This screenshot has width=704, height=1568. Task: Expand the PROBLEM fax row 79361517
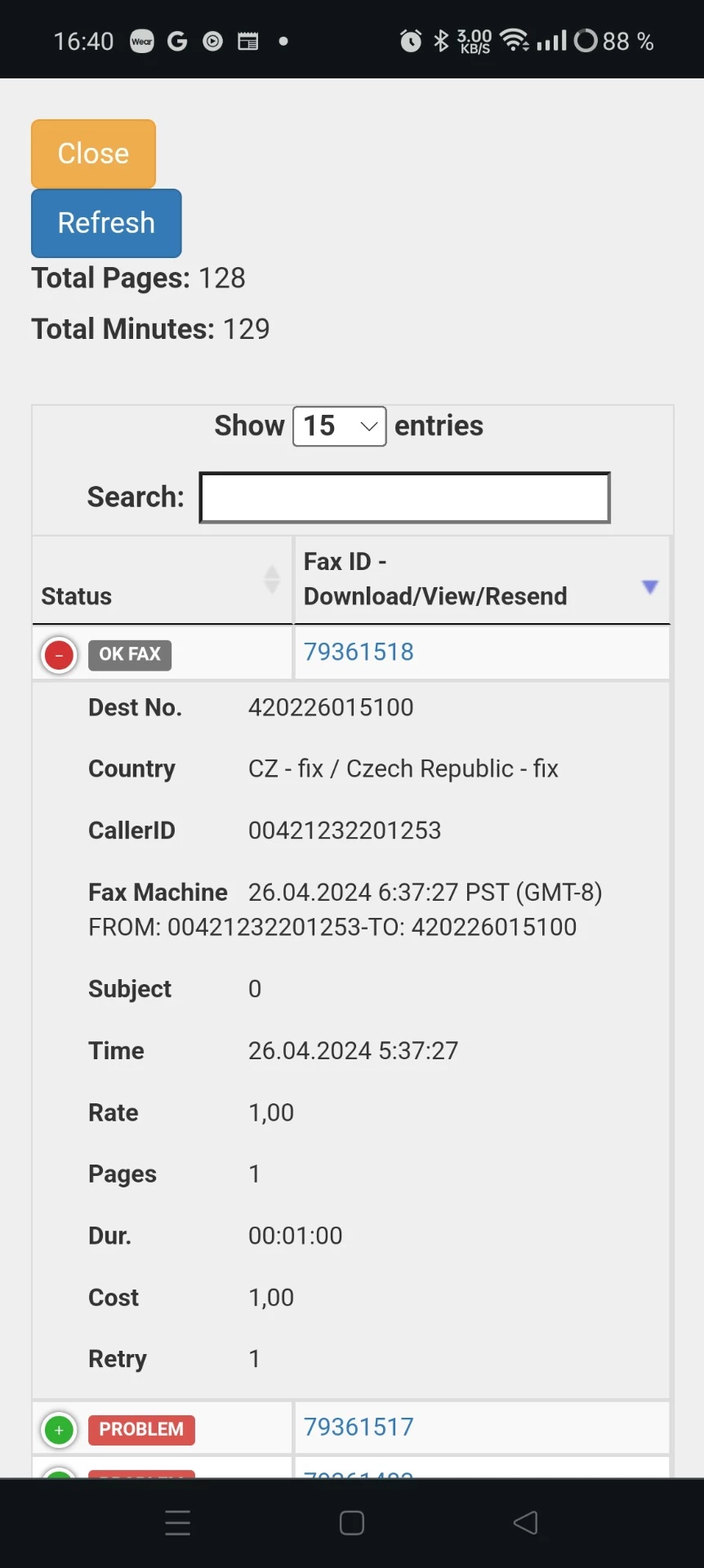pyautogui.click(x=59, y=1430)
